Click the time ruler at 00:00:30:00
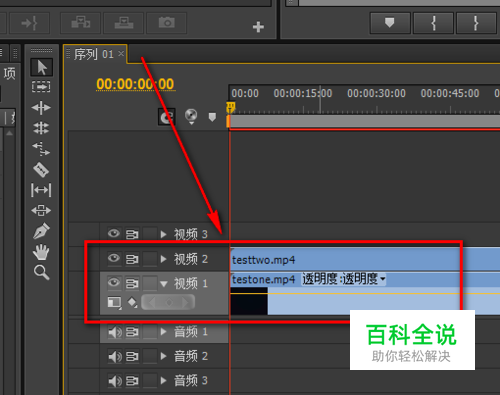The width and height of the screenshot is (500, 395). pos(376,93)
